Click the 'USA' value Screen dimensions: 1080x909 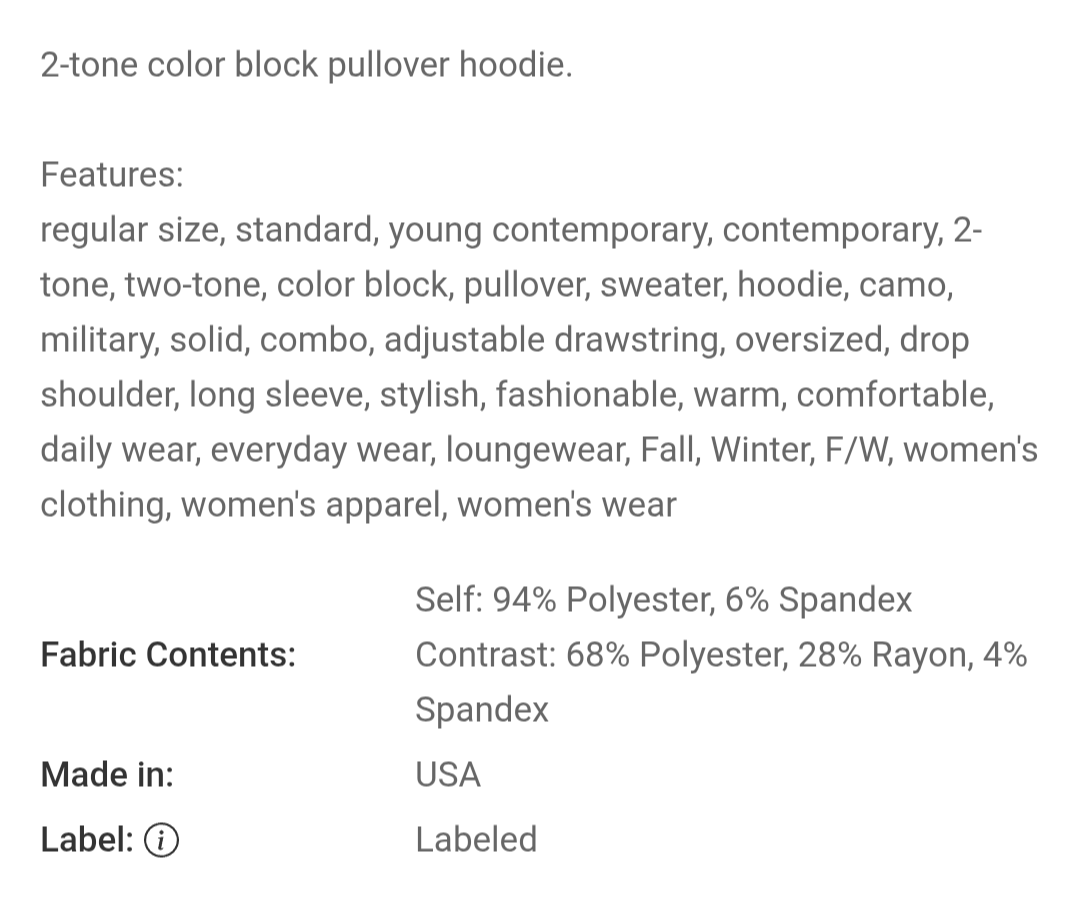(448, 775)
